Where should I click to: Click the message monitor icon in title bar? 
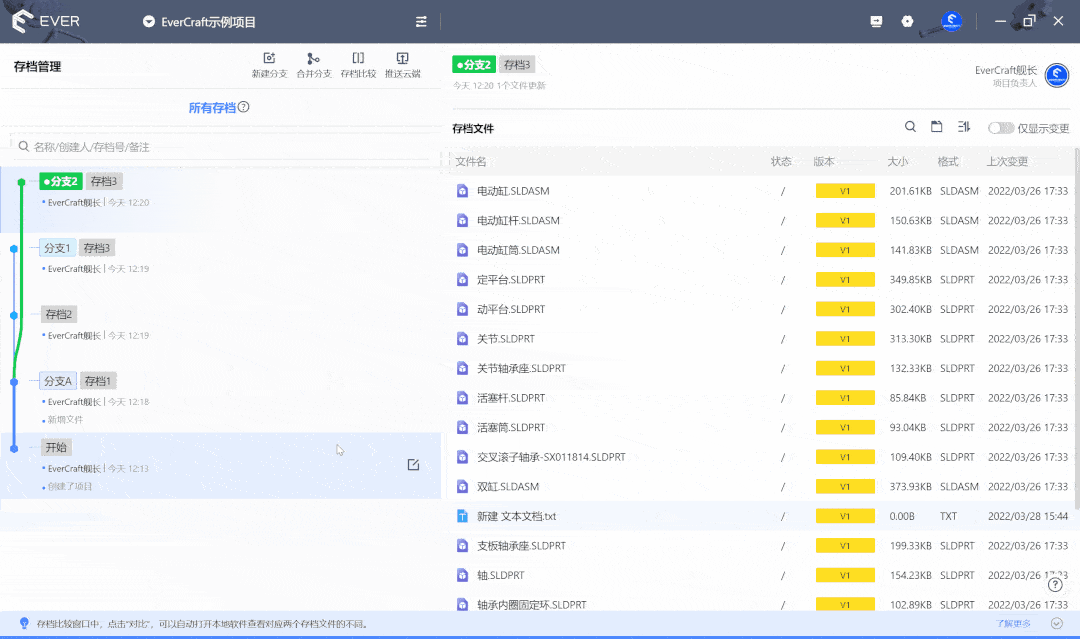(x=876, y=21)
